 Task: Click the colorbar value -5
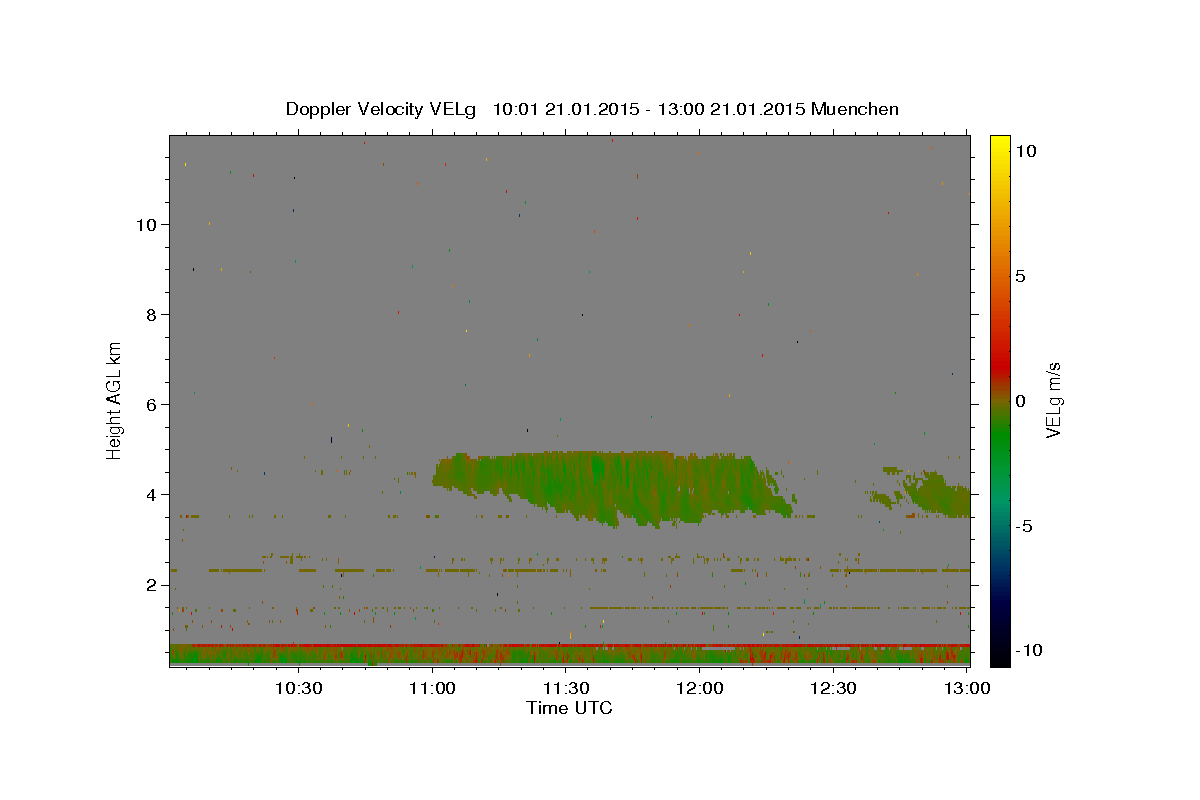1023,526
